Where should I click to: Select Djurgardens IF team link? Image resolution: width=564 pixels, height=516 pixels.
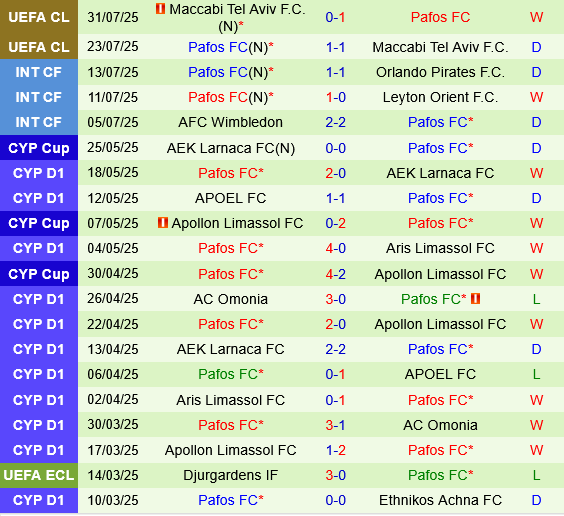pos(231,475)
